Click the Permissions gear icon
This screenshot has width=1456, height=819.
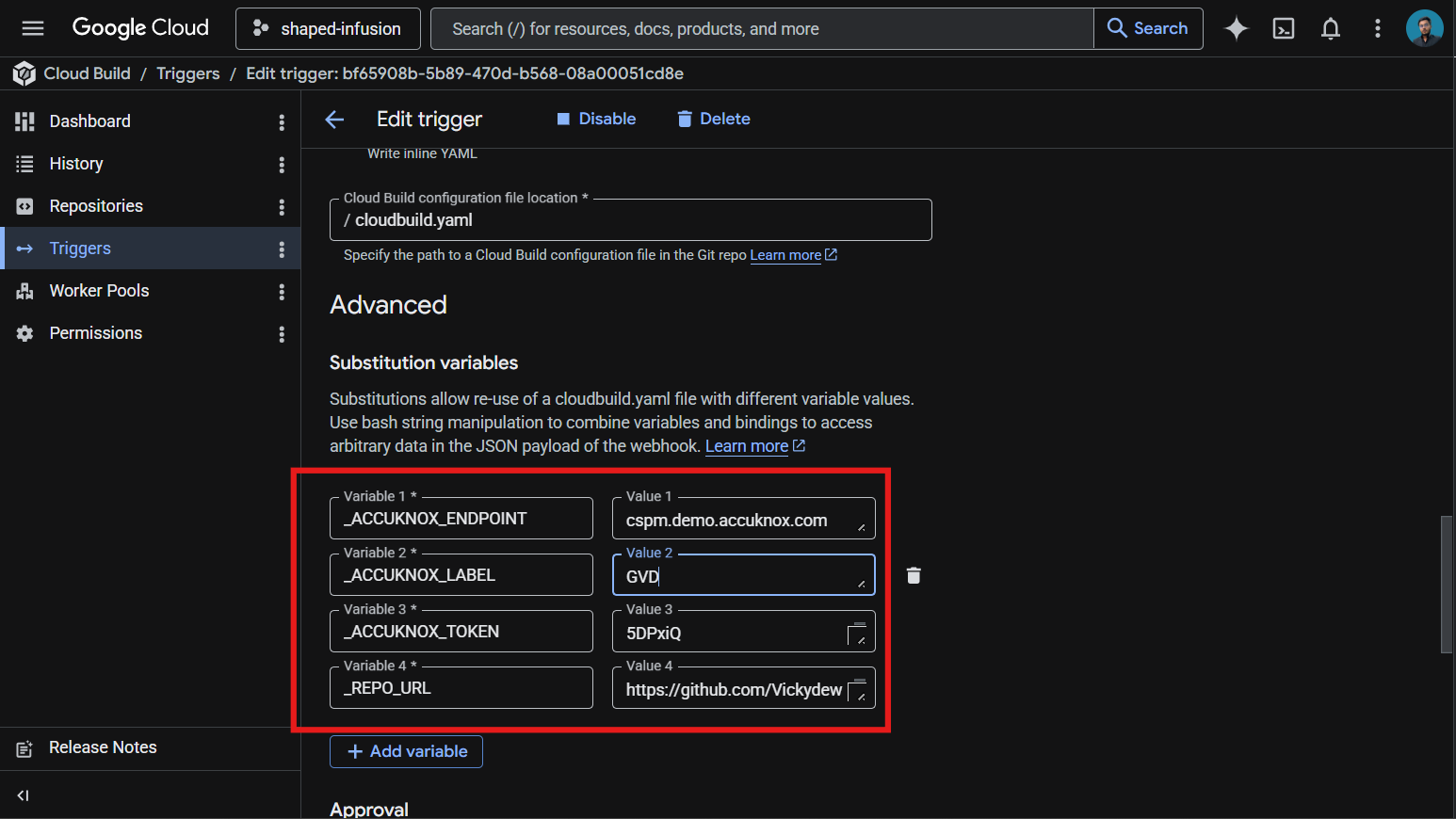[x=24, y=333]
